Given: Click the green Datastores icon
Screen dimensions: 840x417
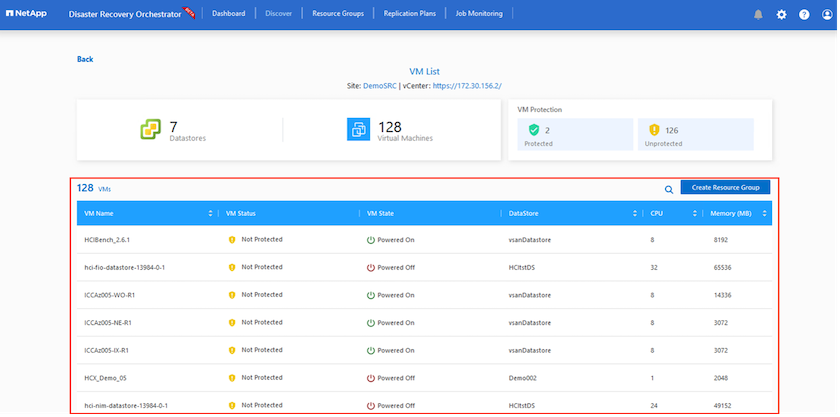Looking at the screenshot, I should 149,129.
